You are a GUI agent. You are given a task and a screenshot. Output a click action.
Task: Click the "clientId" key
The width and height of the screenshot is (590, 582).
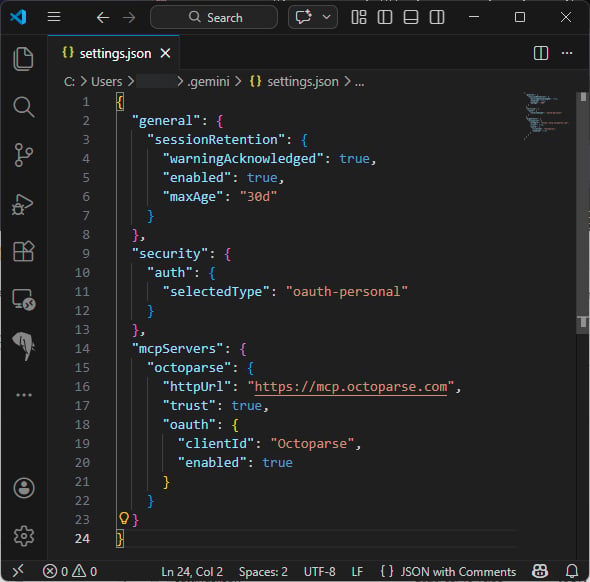click(216, 444)
